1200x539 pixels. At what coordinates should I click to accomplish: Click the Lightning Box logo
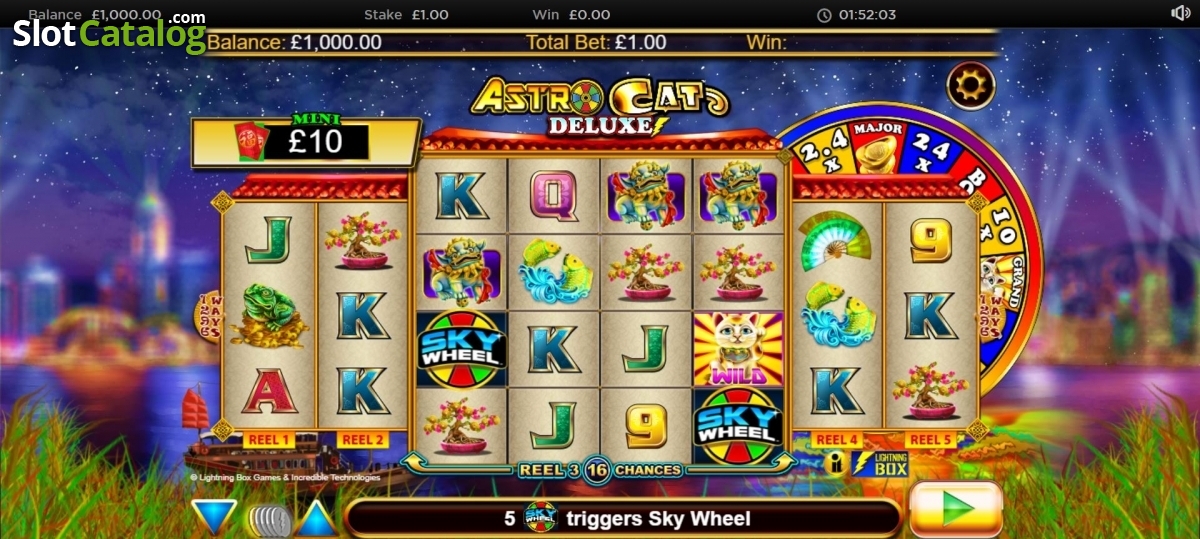click(878, 463)
